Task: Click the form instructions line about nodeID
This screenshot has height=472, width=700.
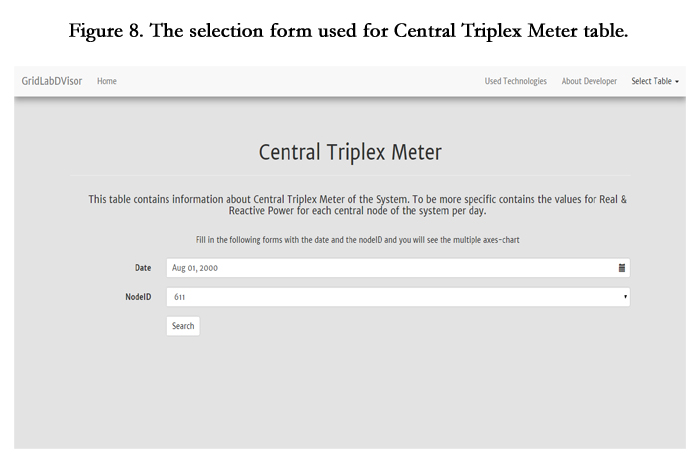Action: coord(357,240)
